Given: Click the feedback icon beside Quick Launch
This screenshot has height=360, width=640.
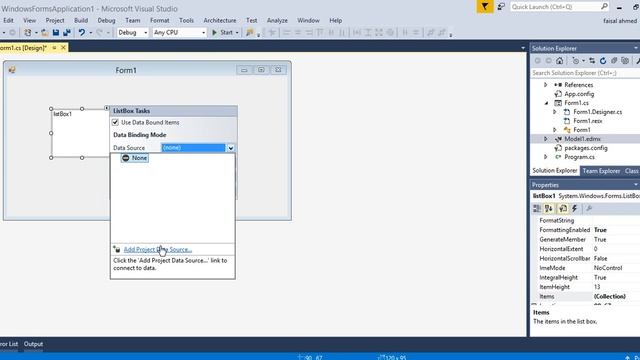Looking at the screenshot, I should pos(501,7).
